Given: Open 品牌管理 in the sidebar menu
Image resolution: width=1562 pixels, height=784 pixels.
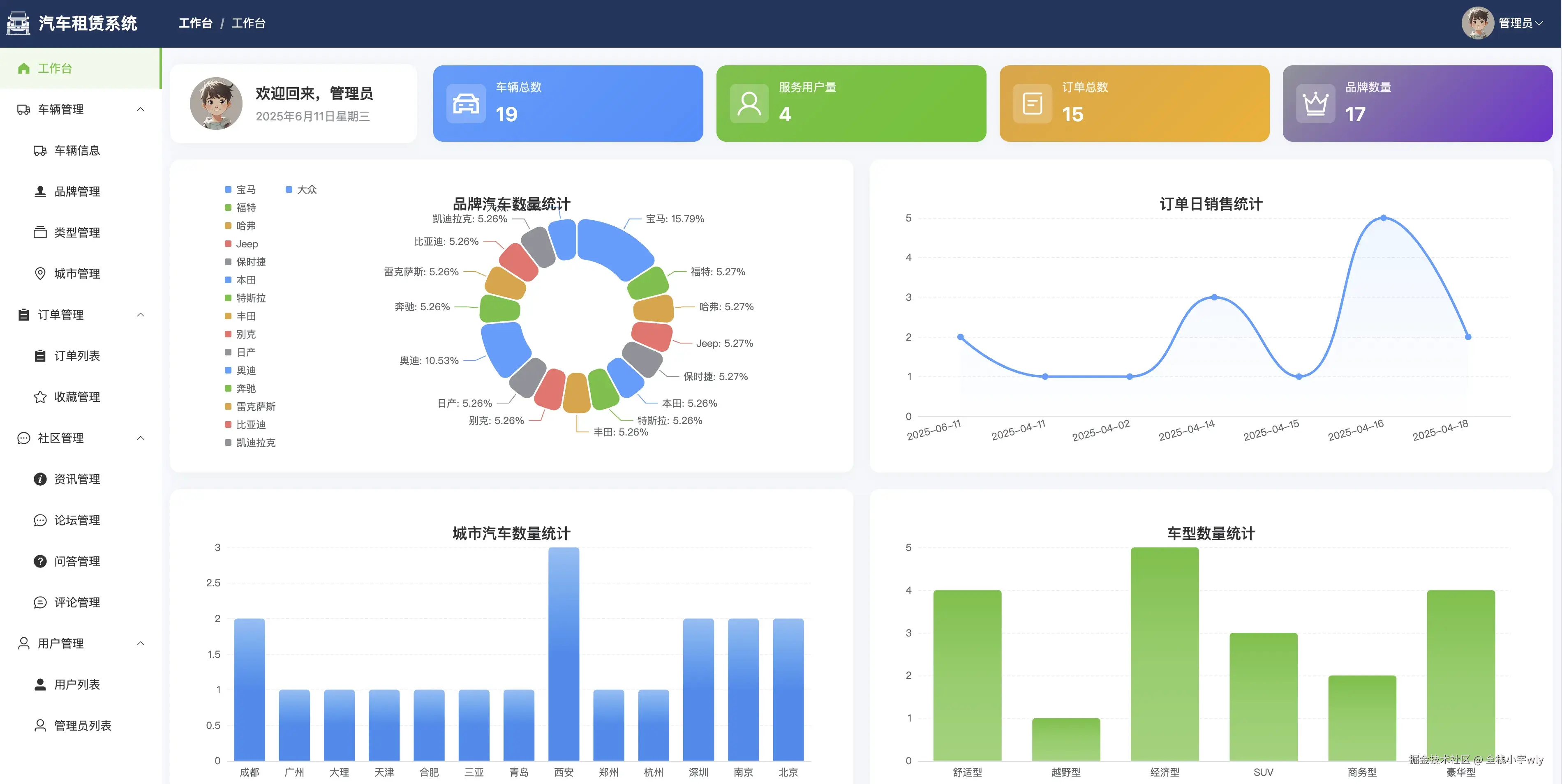Looking at the screenshot, I should tap(77, 191).
